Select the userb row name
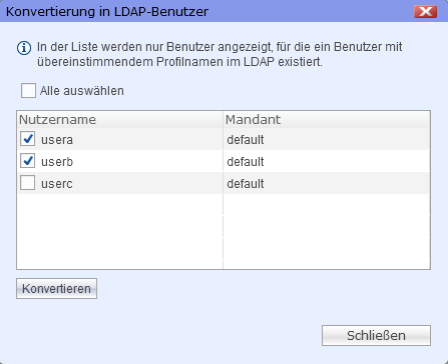Screen dimensions: 448x364 (x=57, y=162)
